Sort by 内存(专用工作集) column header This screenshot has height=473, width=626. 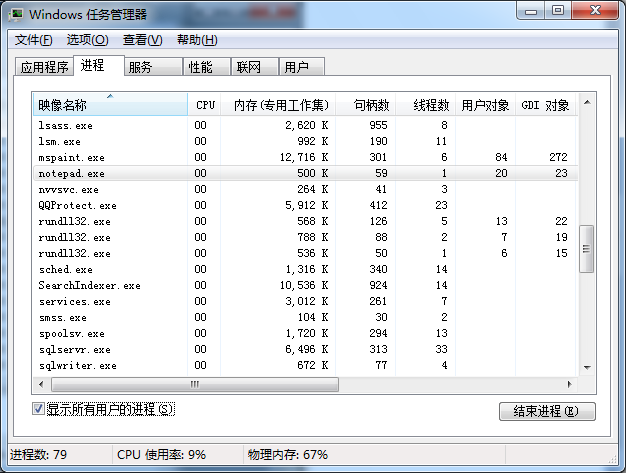tap(278, 105)
